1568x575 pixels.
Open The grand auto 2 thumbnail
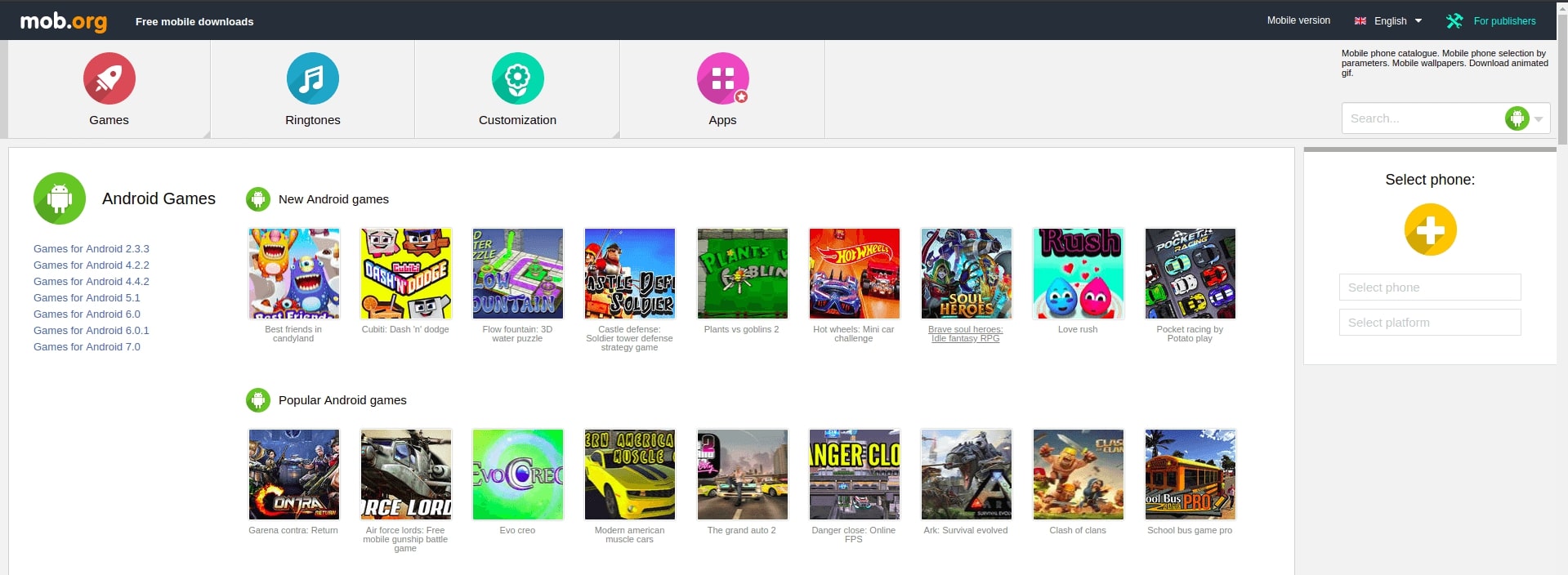click(x=743, y=475)
